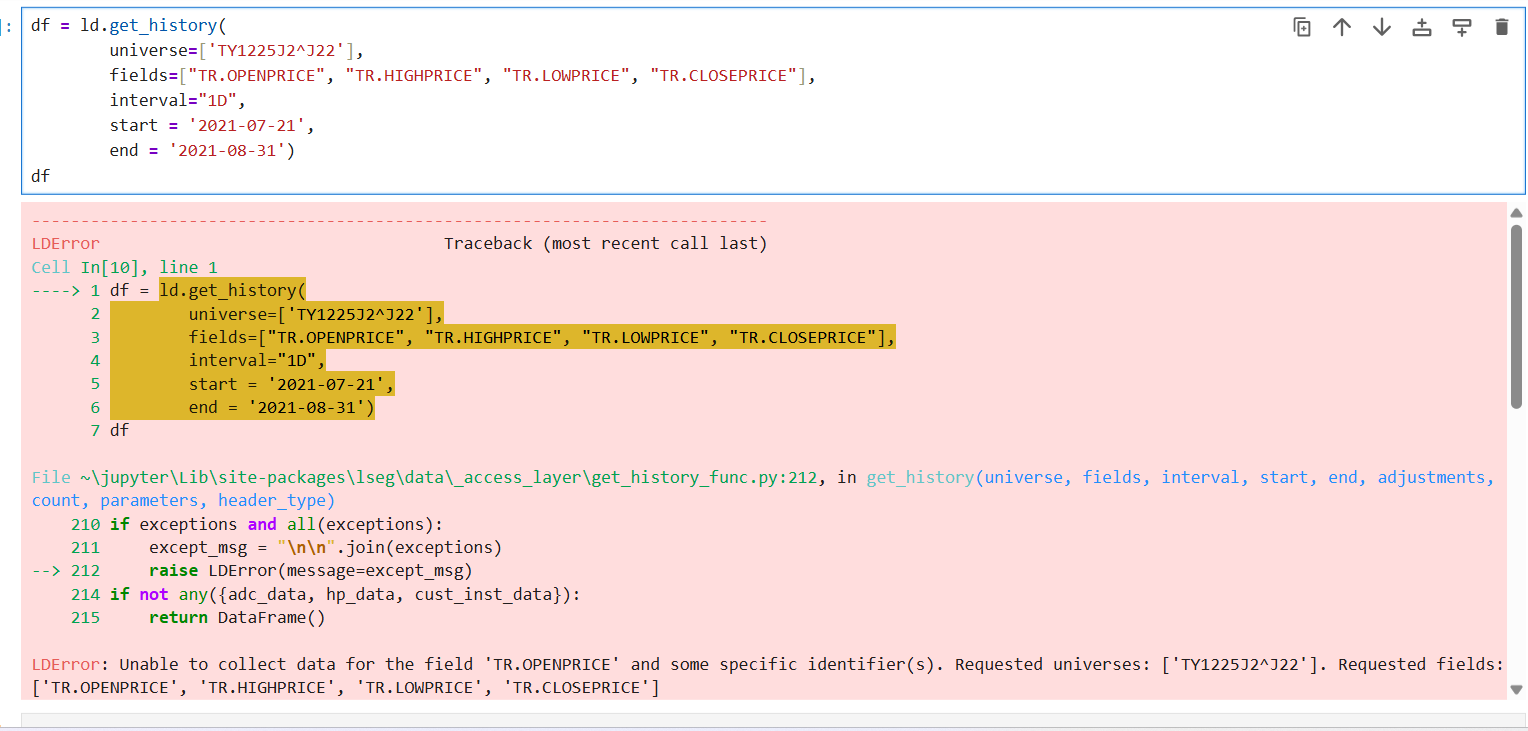
Task: Click highlighted end = '2021-08-31' in traceback
Action: coord(282,408)
